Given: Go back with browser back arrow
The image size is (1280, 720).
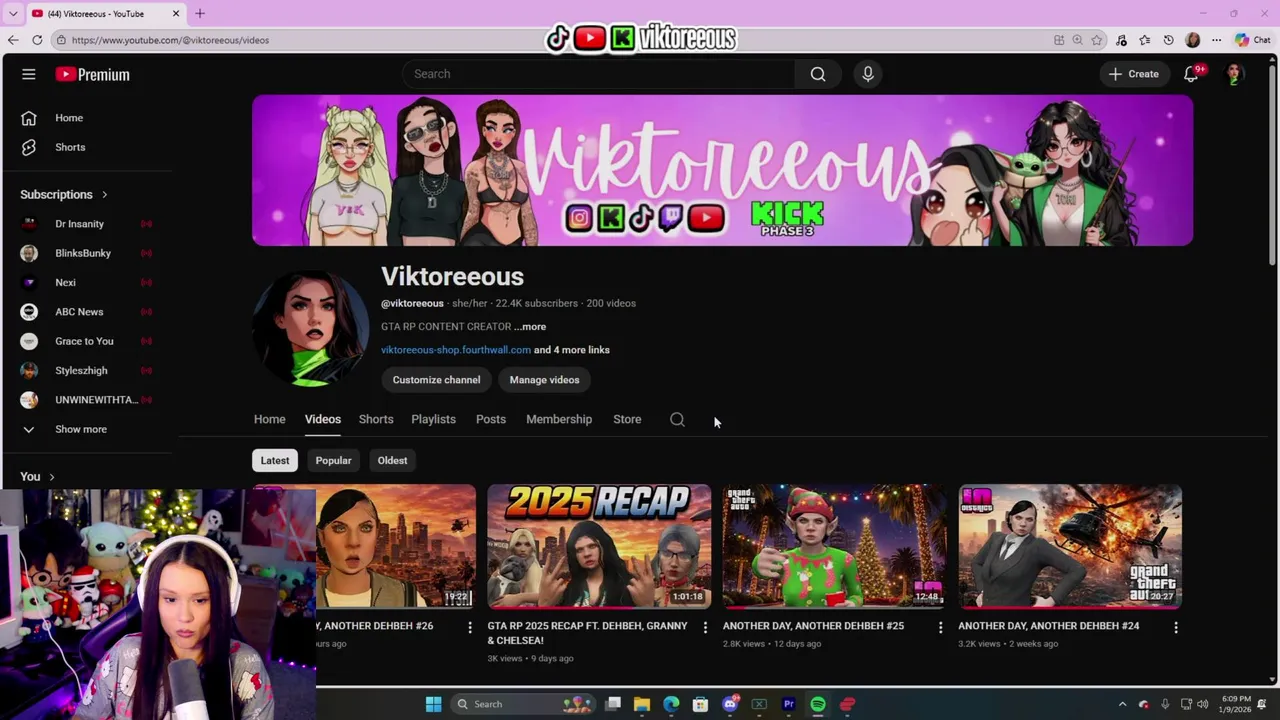Looking at the screenshot, I should [13, 40].
